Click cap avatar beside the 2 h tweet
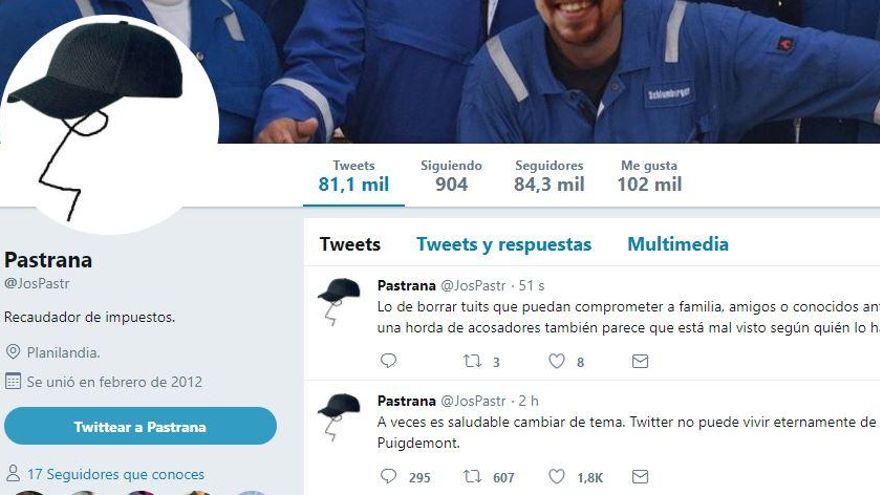The width and height of the screenshot is (880, 495). click(339, 416)
